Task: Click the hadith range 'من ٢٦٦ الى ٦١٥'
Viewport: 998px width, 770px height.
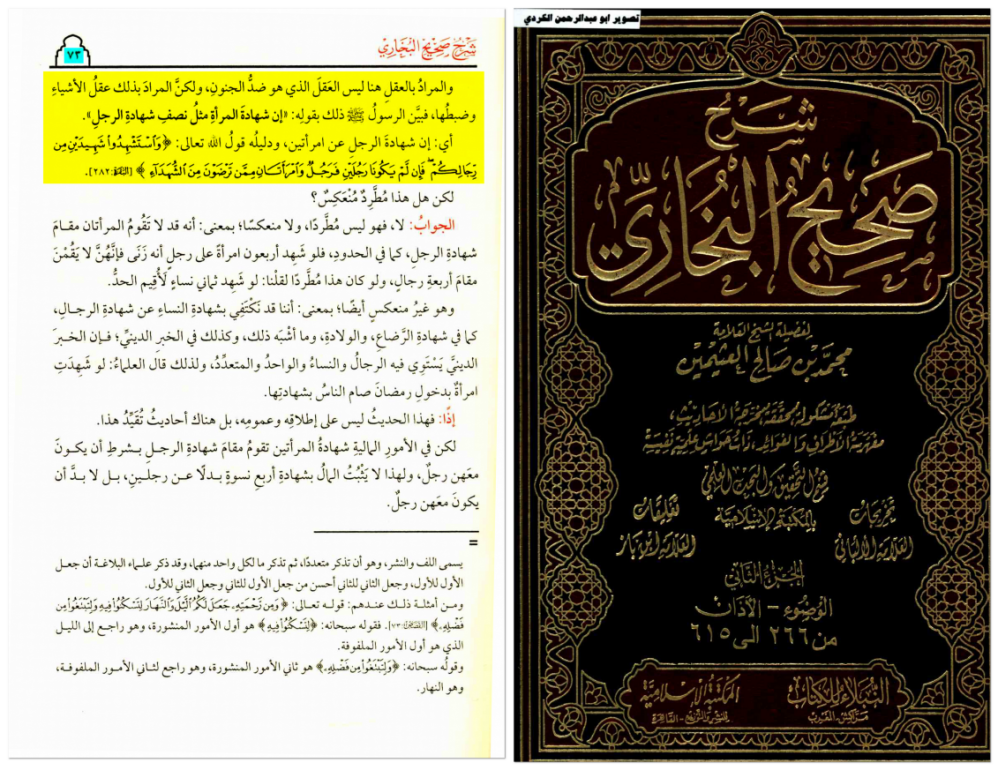Action: point(764,636)
